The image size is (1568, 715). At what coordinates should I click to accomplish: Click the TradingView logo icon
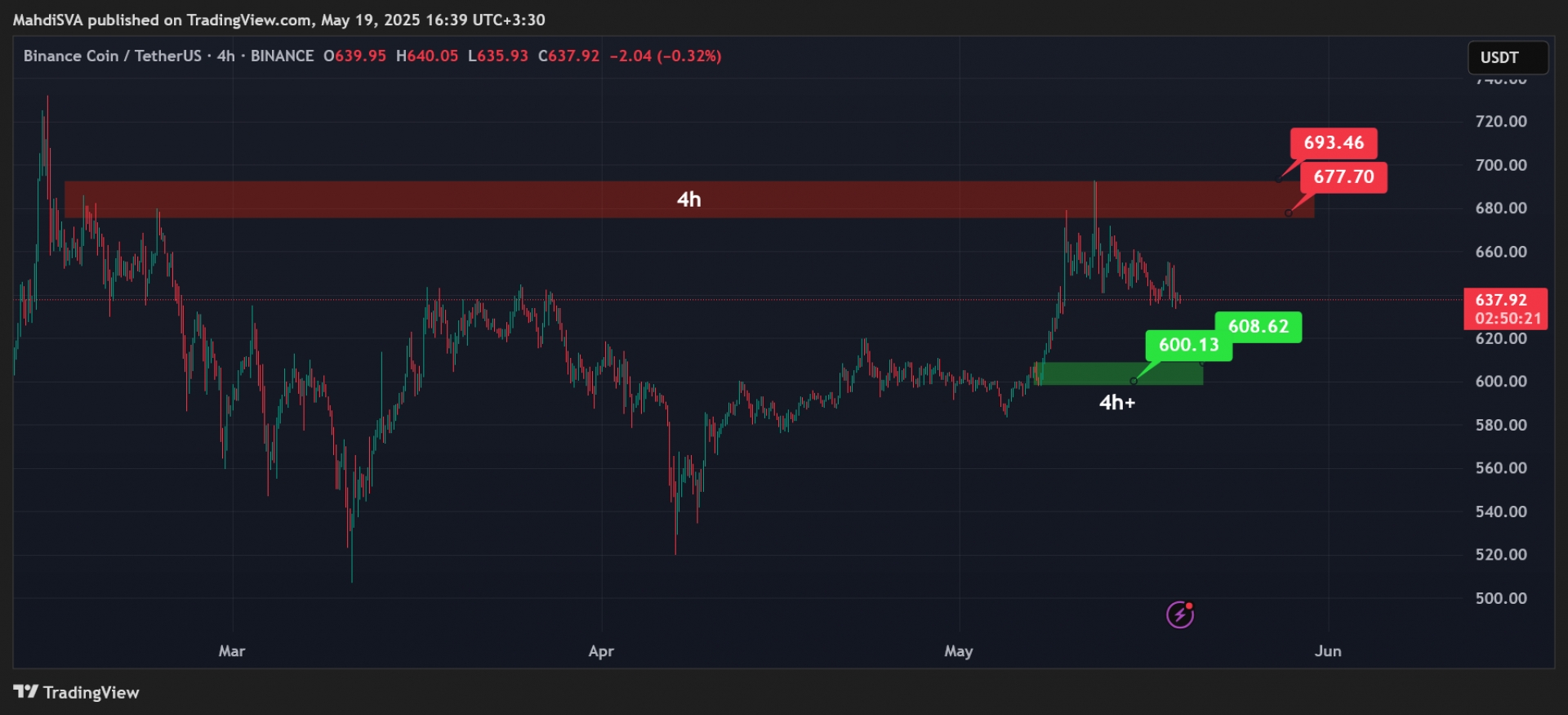click(26, 692)
